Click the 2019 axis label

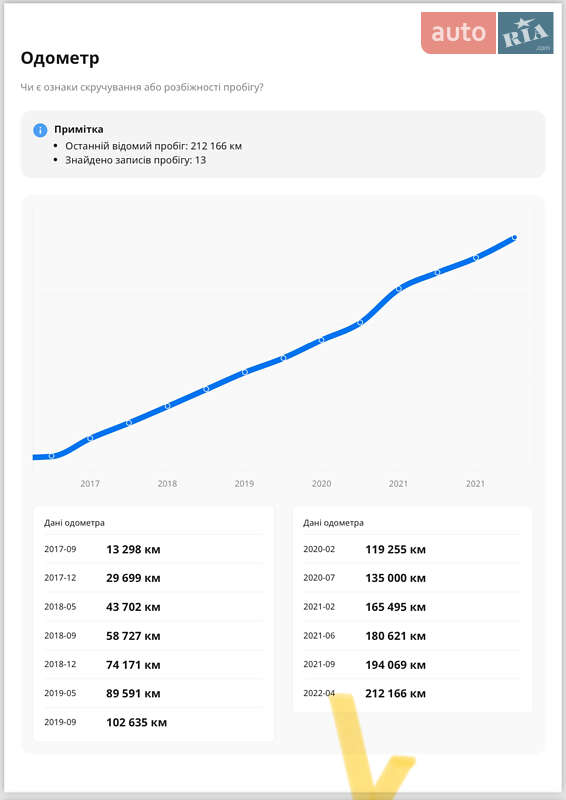[244, 483]
